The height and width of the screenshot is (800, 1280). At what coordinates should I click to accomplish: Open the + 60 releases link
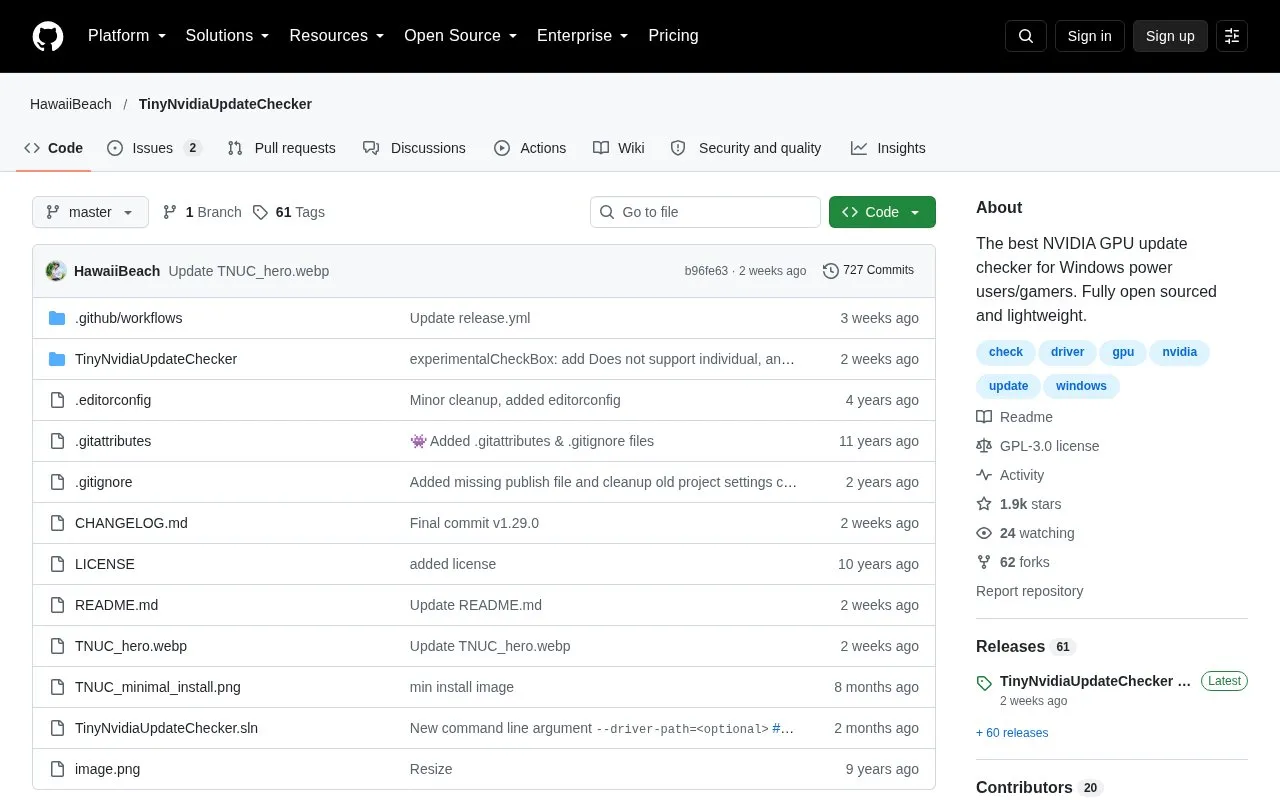point(1012,733)
